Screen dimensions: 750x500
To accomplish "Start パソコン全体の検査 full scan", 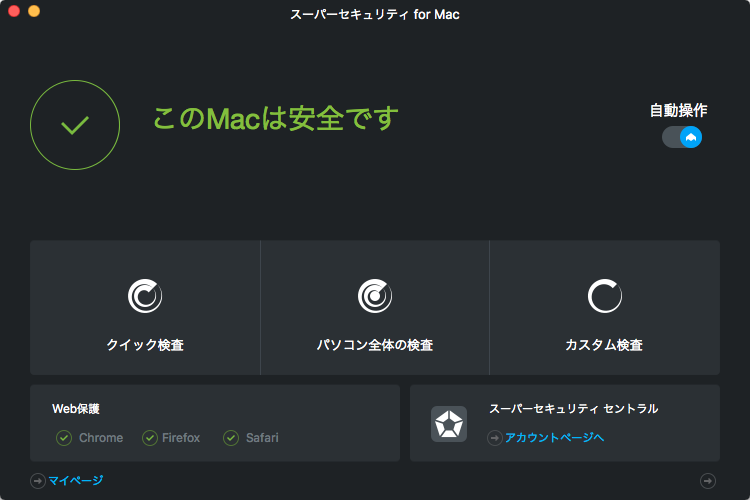I will (375, 307).
